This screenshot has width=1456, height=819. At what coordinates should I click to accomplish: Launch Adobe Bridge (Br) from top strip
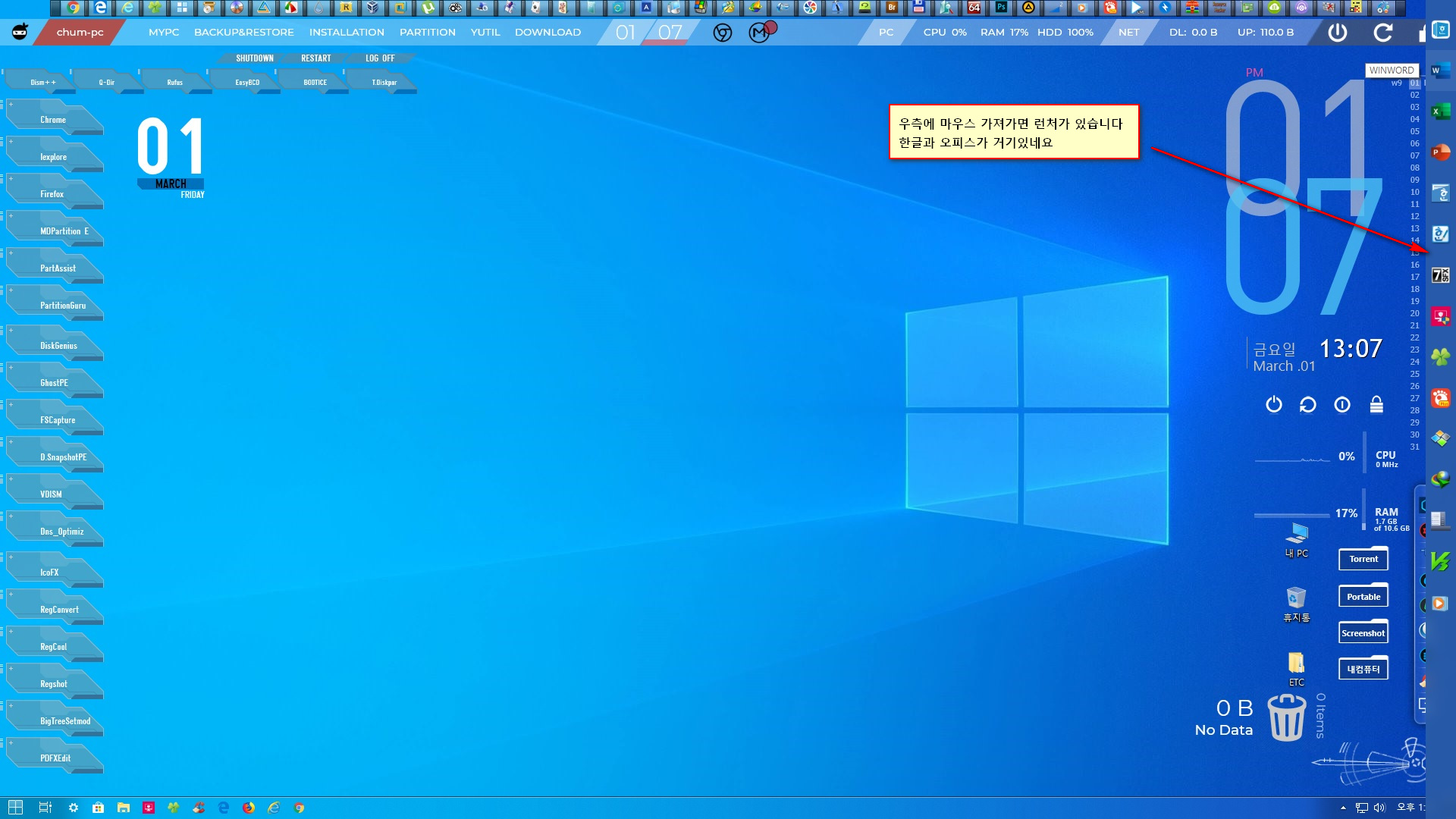pos(892,8)
